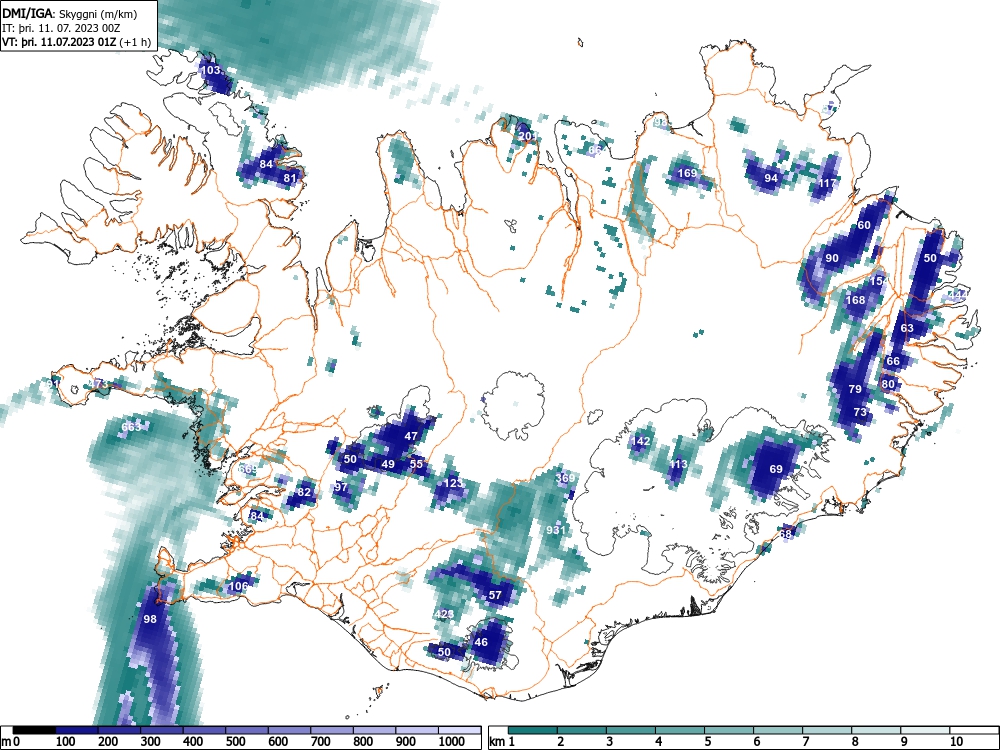Click the 'm 0' legend label
The height and width of the screenshot is (750, 1000).
coord(11,742)
